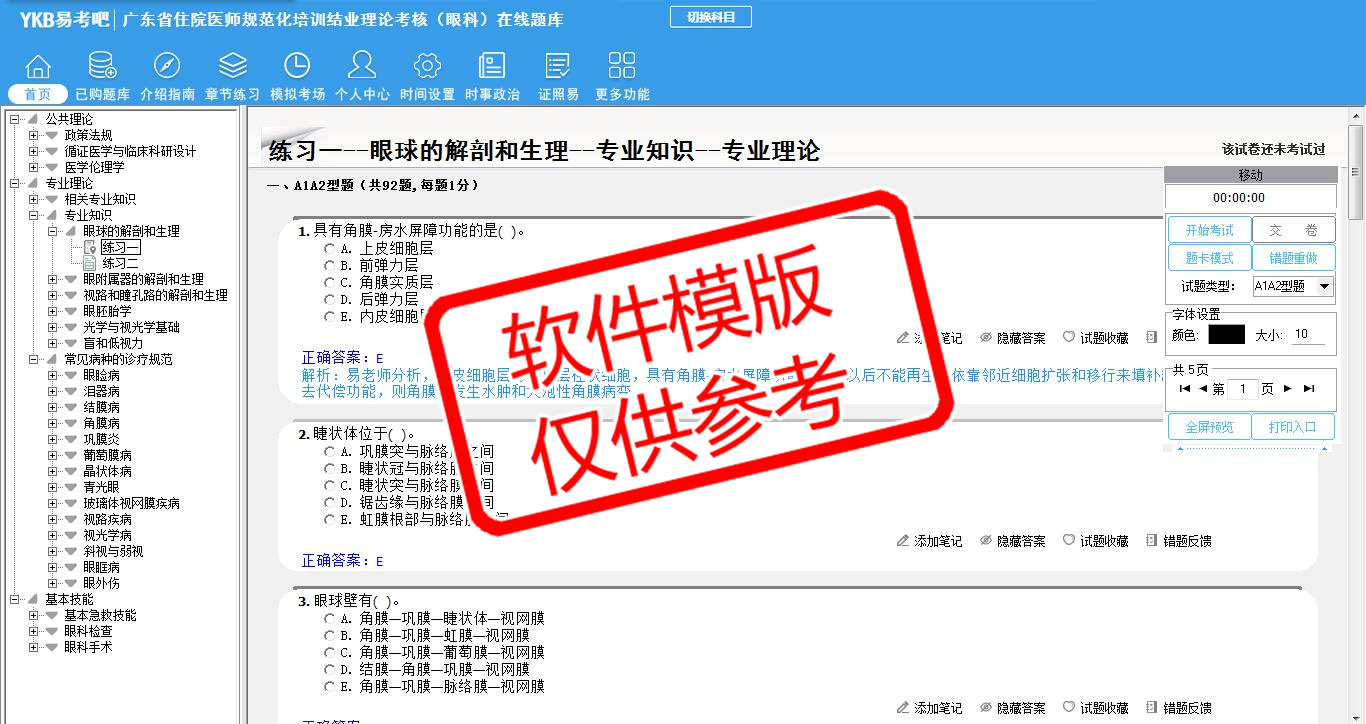Screen dimensions: 1366x724
Task: Click the page number input field
Action: coord(1242,389)
